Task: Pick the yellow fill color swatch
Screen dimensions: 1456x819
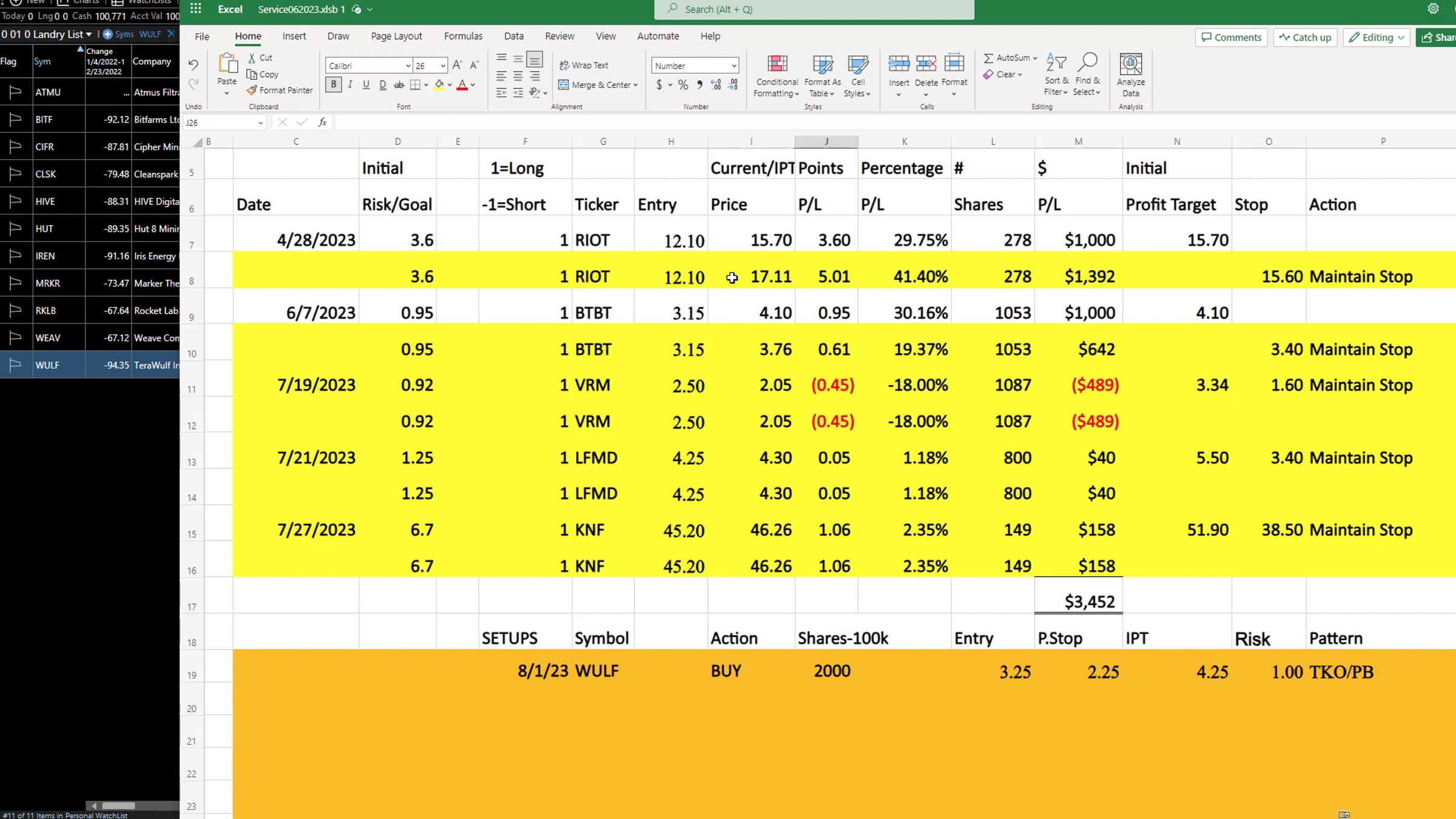Action: [x=439, y=85]
